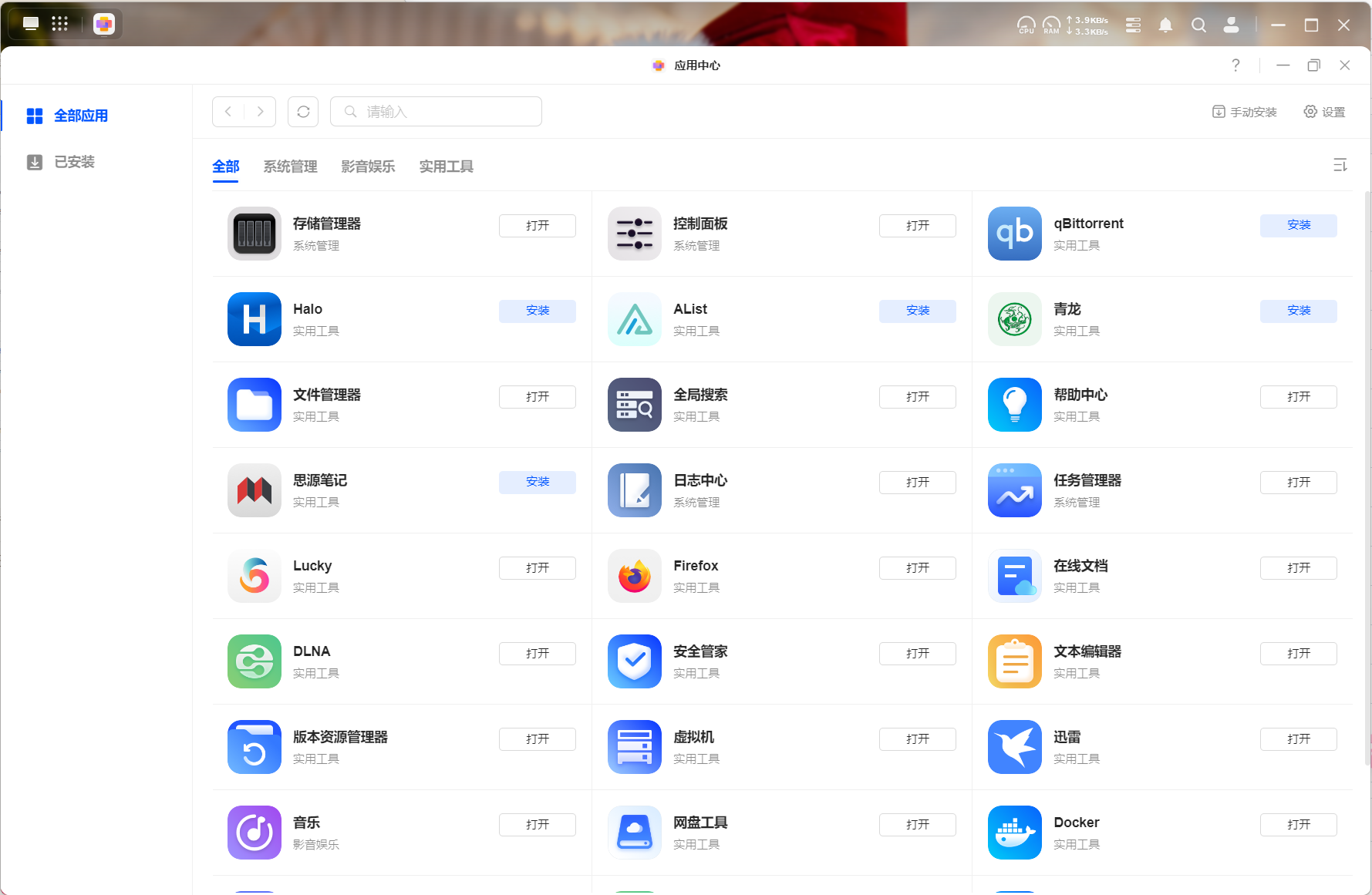Click the App Center taskbar icon

pyautogui.click(x=104, y=24)
